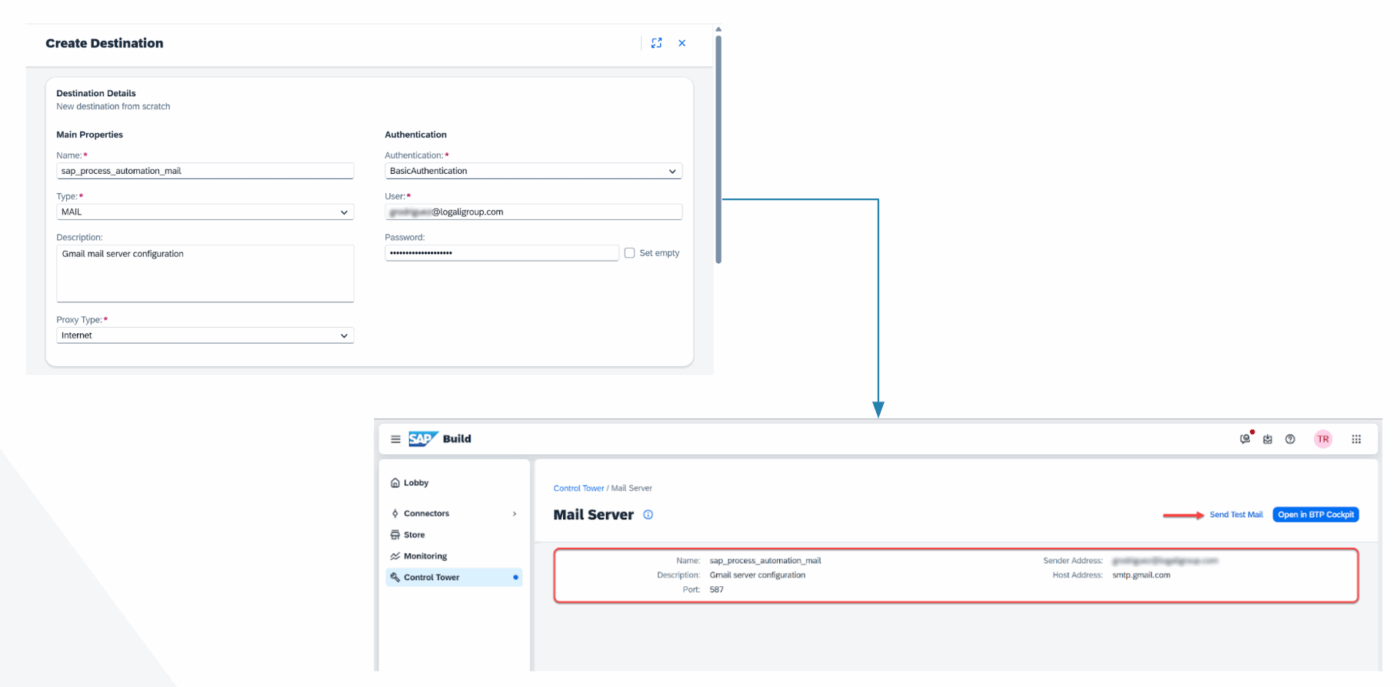The height and width of the screenshot is (687, 1400).
Task: Toggle full screen for Create Destination dialog
Action: point(656,43)
